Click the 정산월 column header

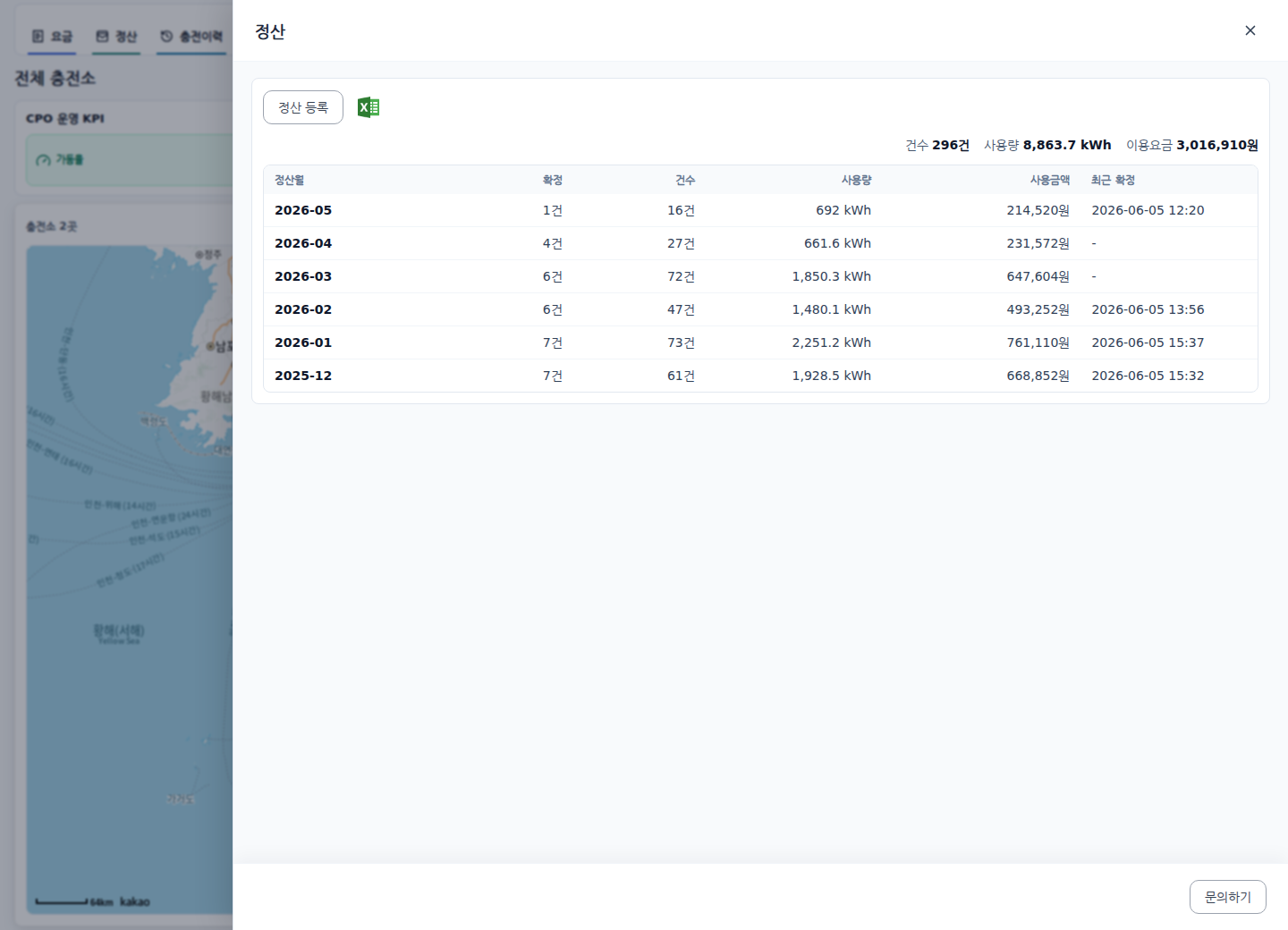289,180
